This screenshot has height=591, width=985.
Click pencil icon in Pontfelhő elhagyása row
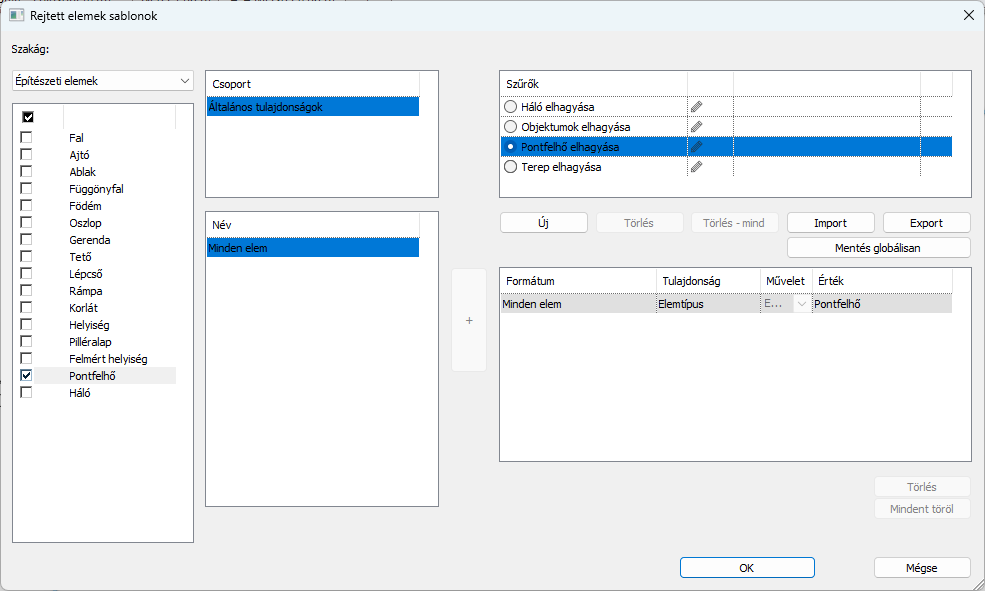[x=696, y=147]
